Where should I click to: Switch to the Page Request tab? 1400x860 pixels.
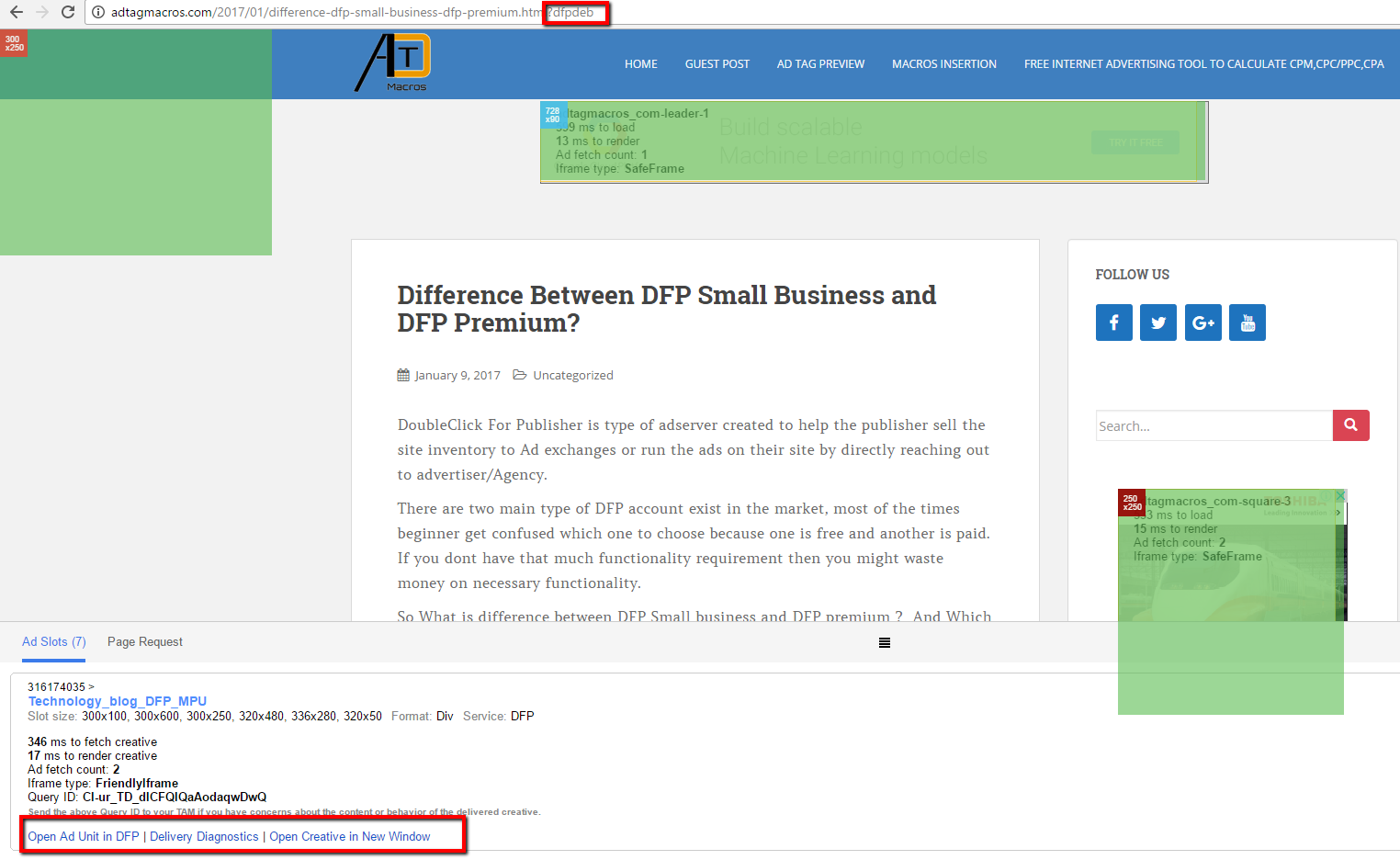click(145, 641)
